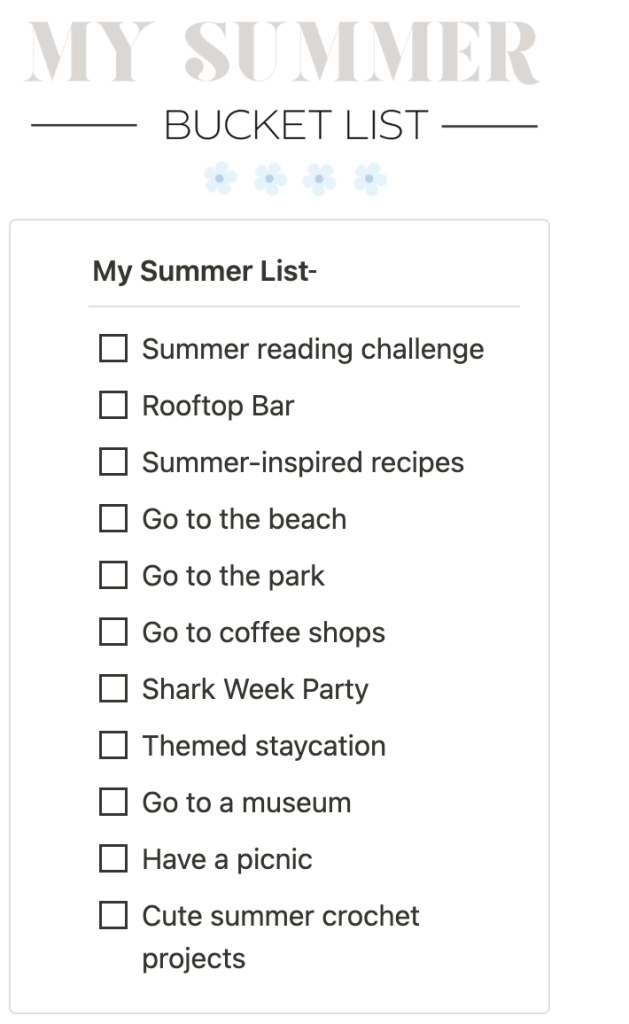Check the Go to a museum box
The image size is (629, 1024).
(113, 802)
